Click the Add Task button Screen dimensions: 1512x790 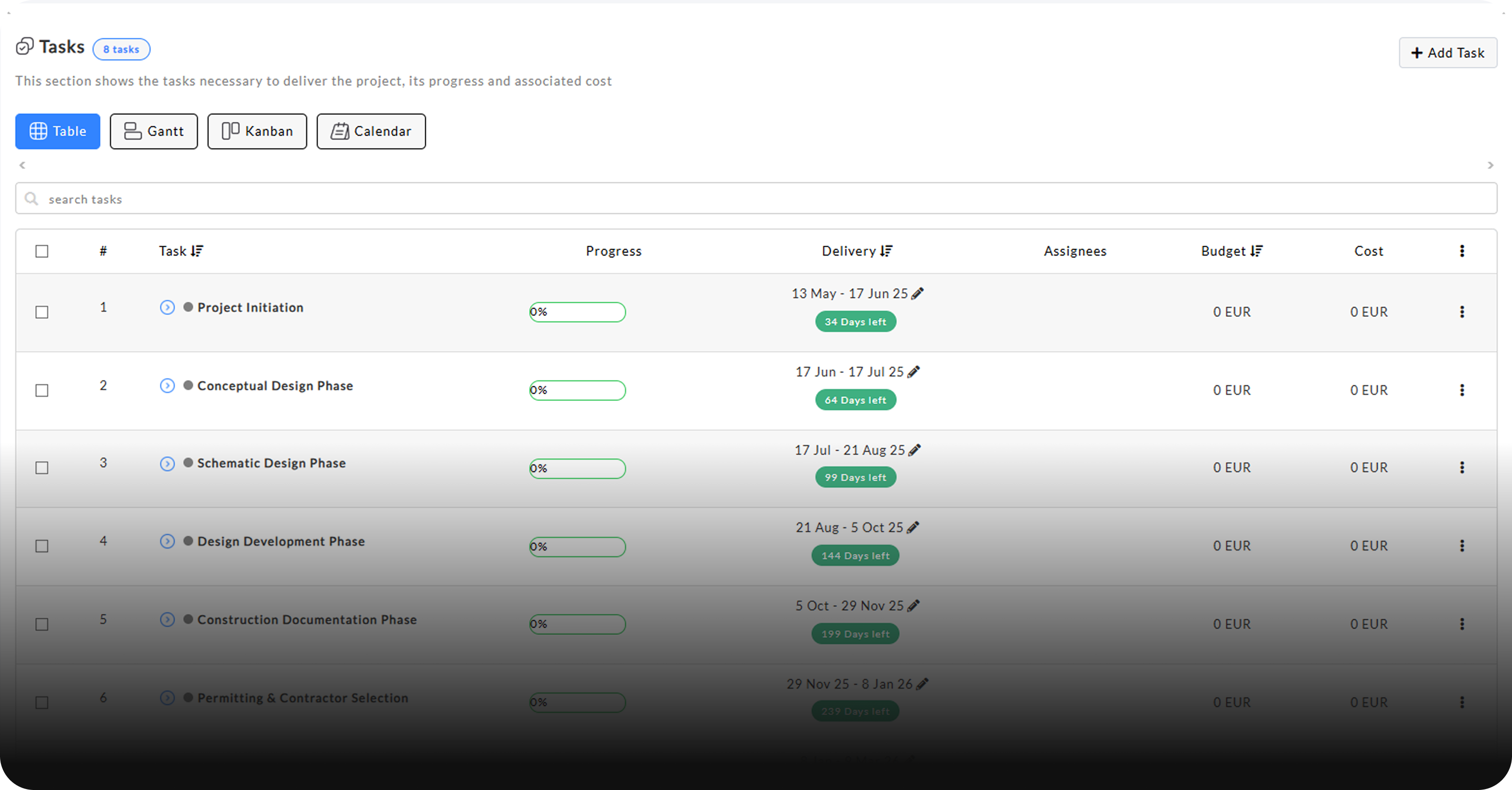tap(1447, 53)
